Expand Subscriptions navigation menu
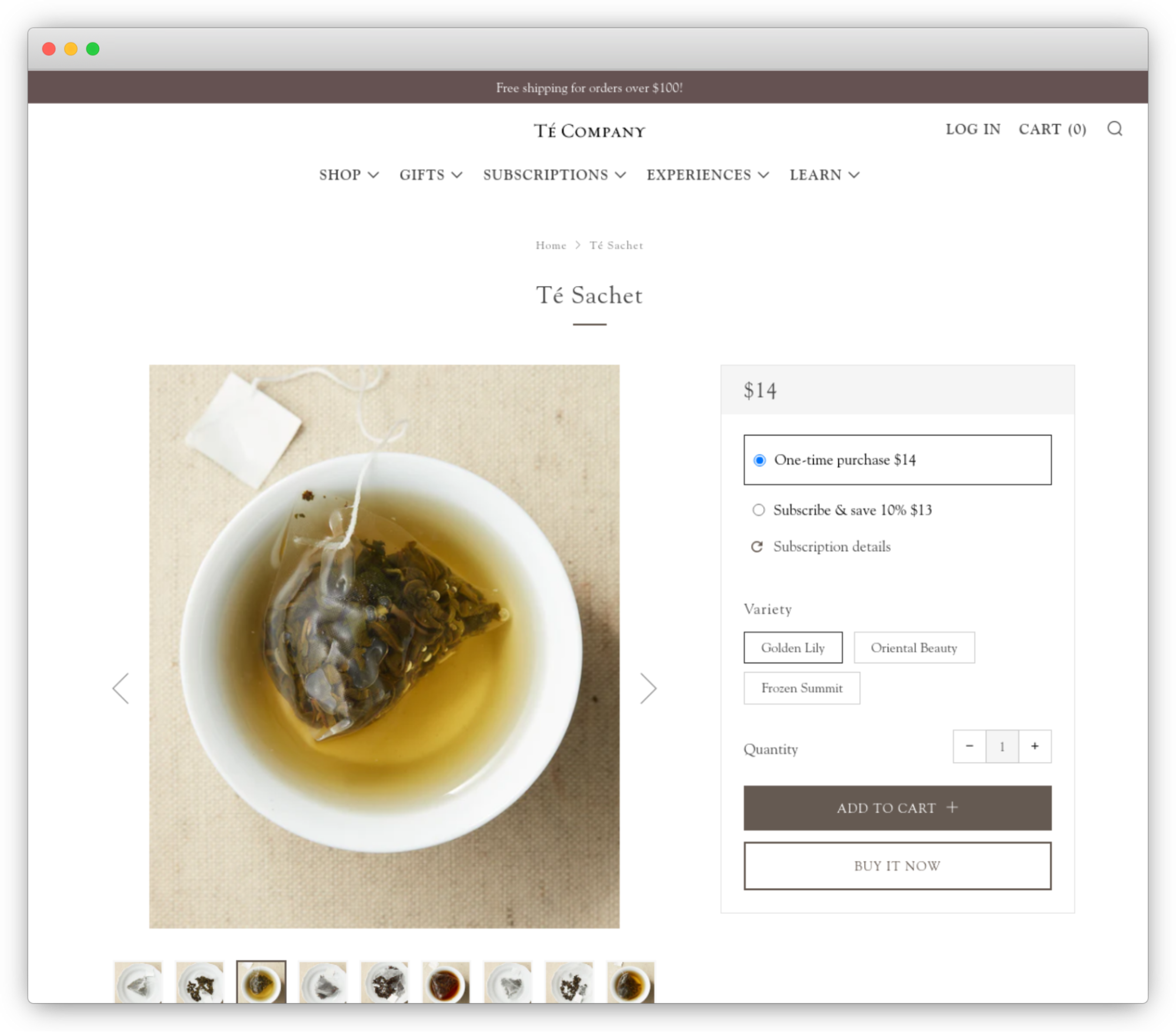The height and width of the screenshot is (1032, 1176). point(554,175)
